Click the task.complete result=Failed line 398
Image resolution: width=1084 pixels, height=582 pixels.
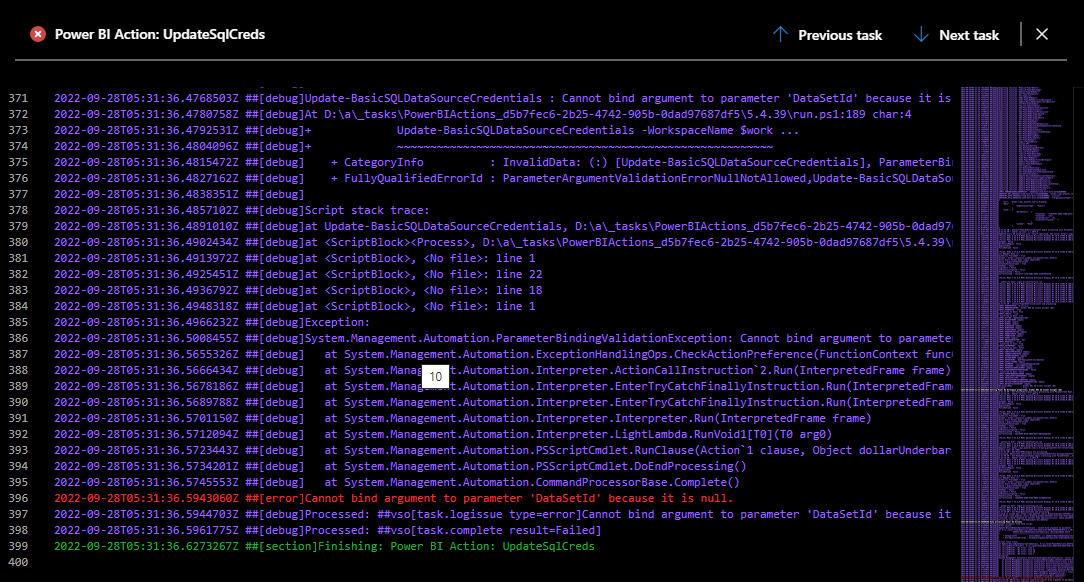(x=328, y=530)
